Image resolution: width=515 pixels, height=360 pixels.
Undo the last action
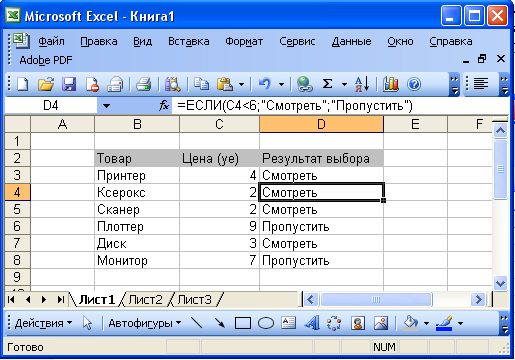tap(265, 84)
